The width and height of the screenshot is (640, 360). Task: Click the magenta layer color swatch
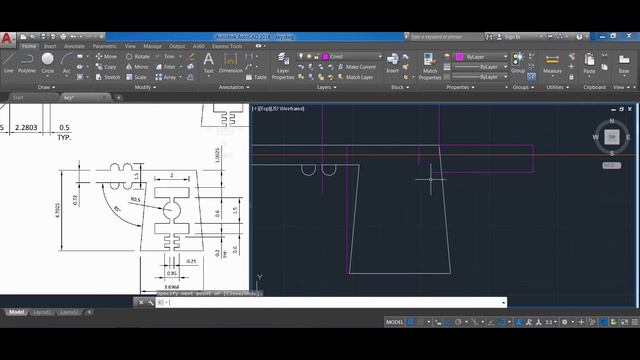point(326,56)
